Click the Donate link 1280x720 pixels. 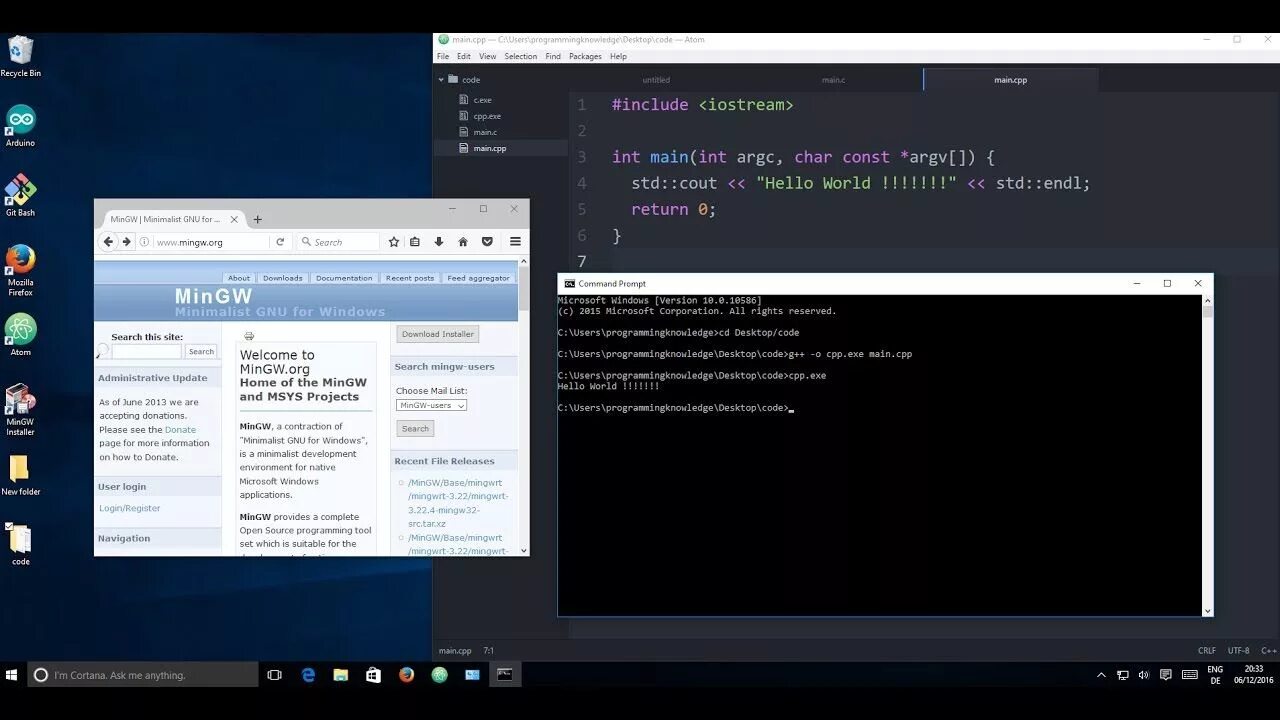[180, 430]
